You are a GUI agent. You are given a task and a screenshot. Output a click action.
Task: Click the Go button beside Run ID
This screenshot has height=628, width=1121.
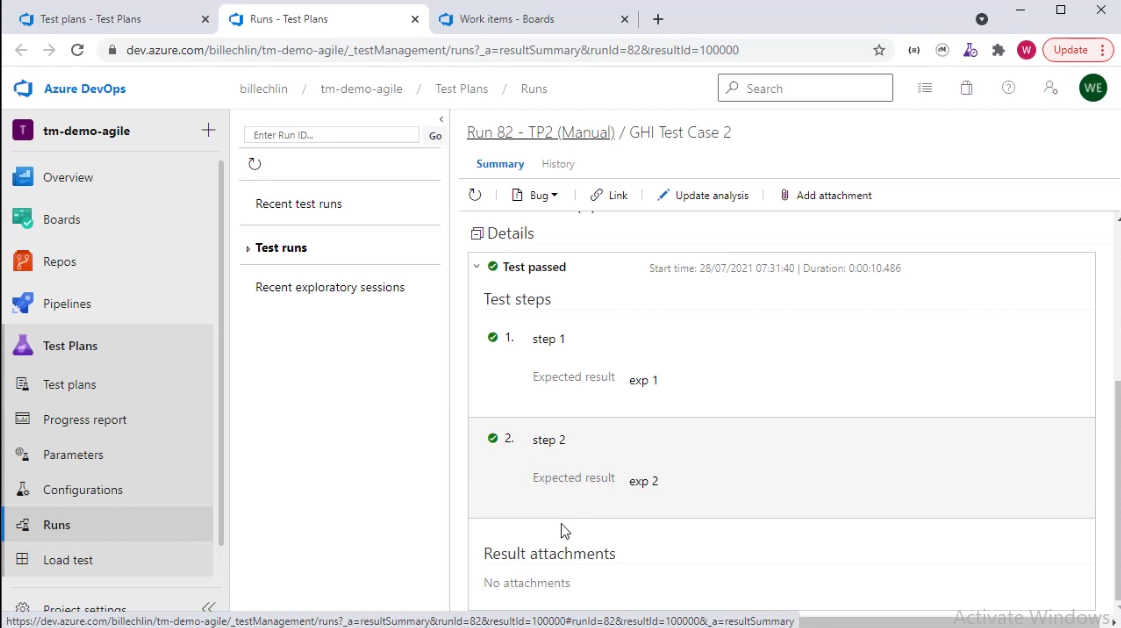point(435,135)
